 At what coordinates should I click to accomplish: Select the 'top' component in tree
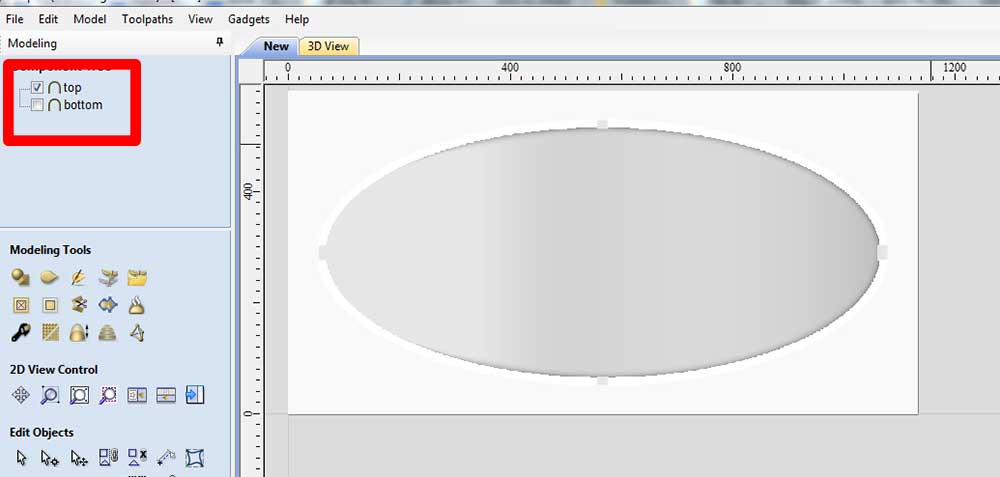pyautogui.click(x=72, y=87)
